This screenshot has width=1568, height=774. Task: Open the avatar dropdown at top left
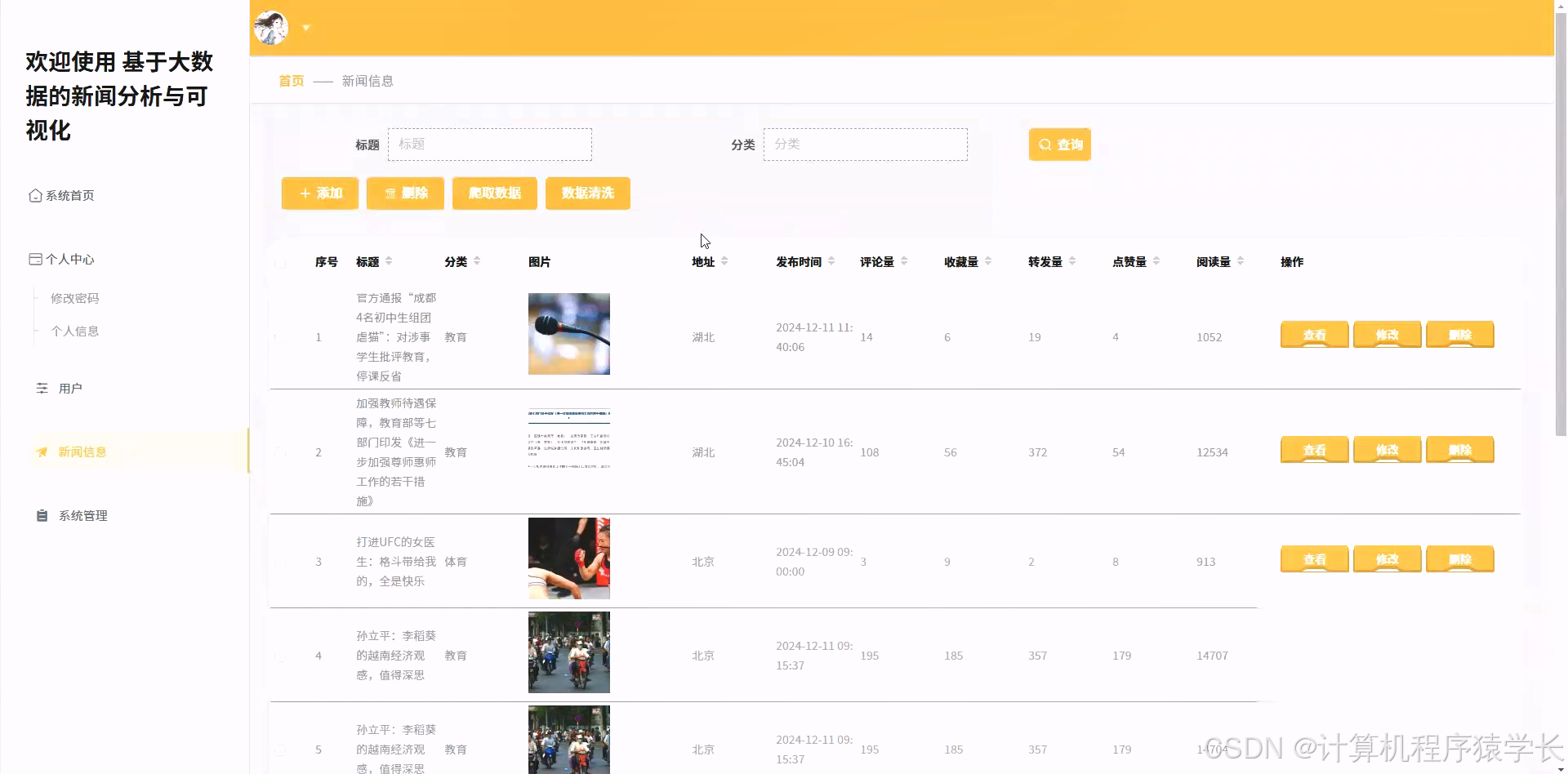[x=306, y=27]
